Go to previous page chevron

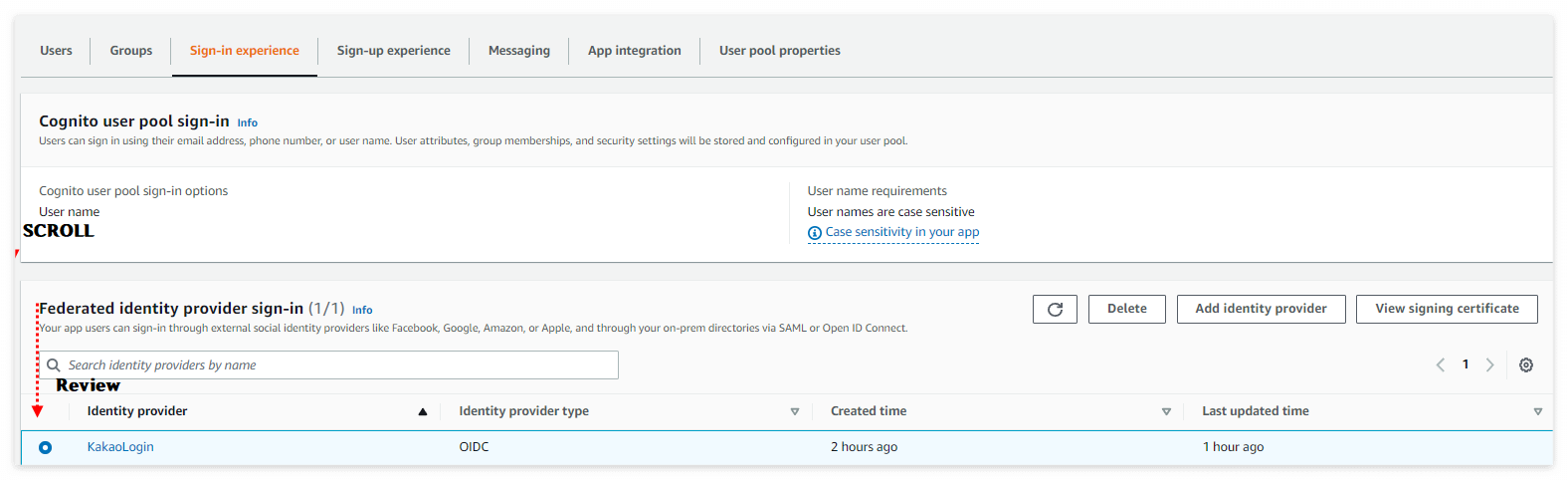coord(1441,365)
